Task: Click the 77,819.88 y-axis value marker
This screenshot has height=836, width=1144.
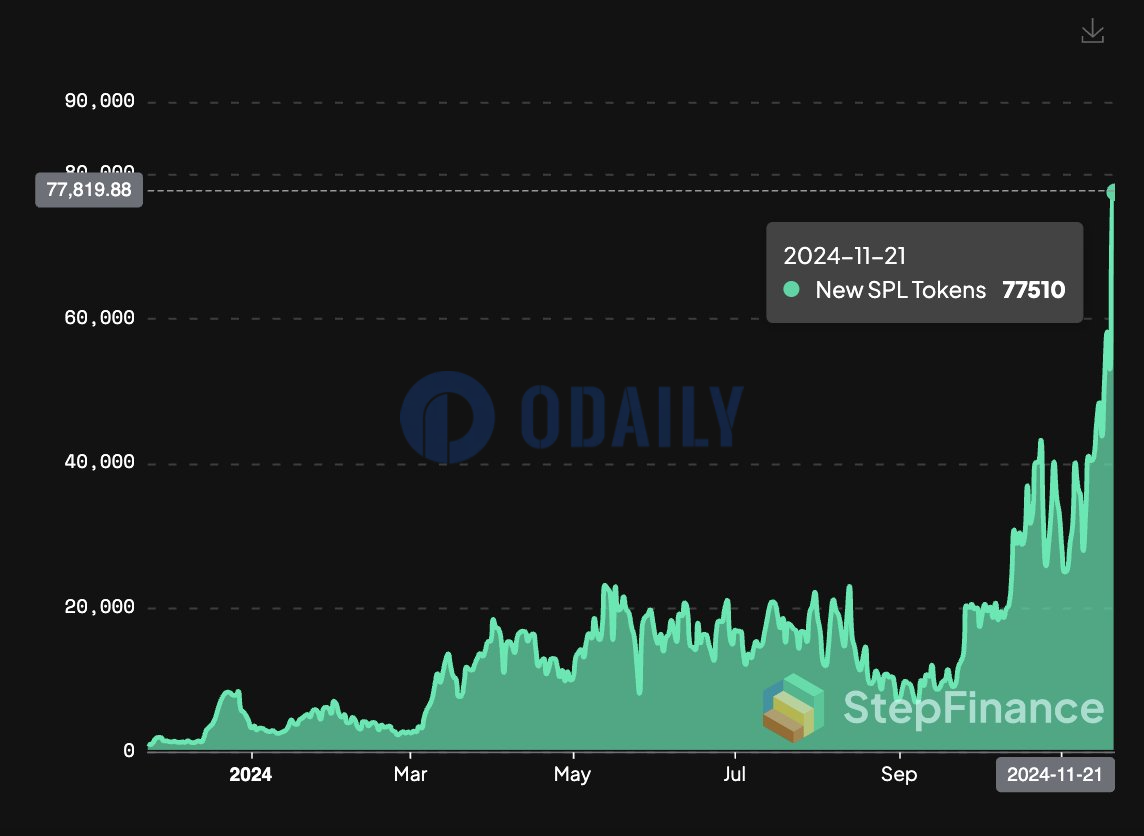Action: (x=89, y=190)
